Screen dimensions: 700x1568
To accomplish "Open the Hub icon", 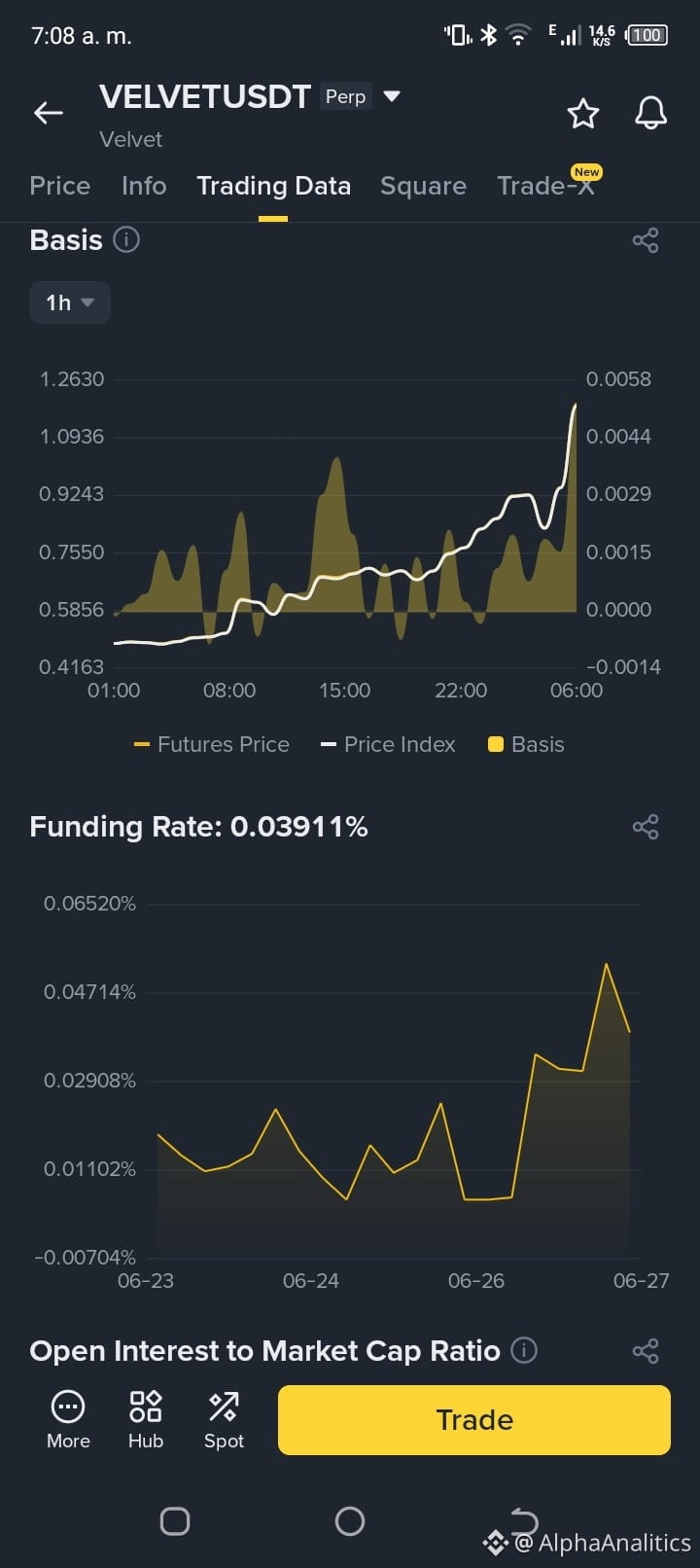I will [146, 1420].
